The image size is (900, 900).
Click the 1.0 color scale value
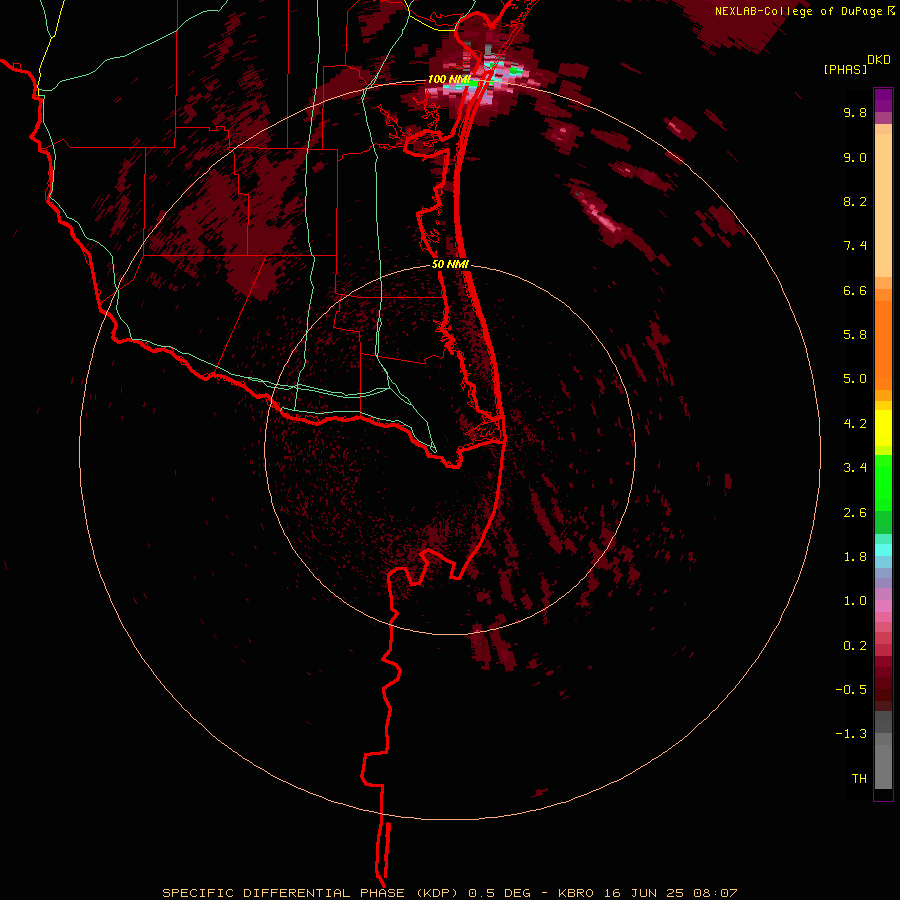pyautogui.click(x=855, y=601)
